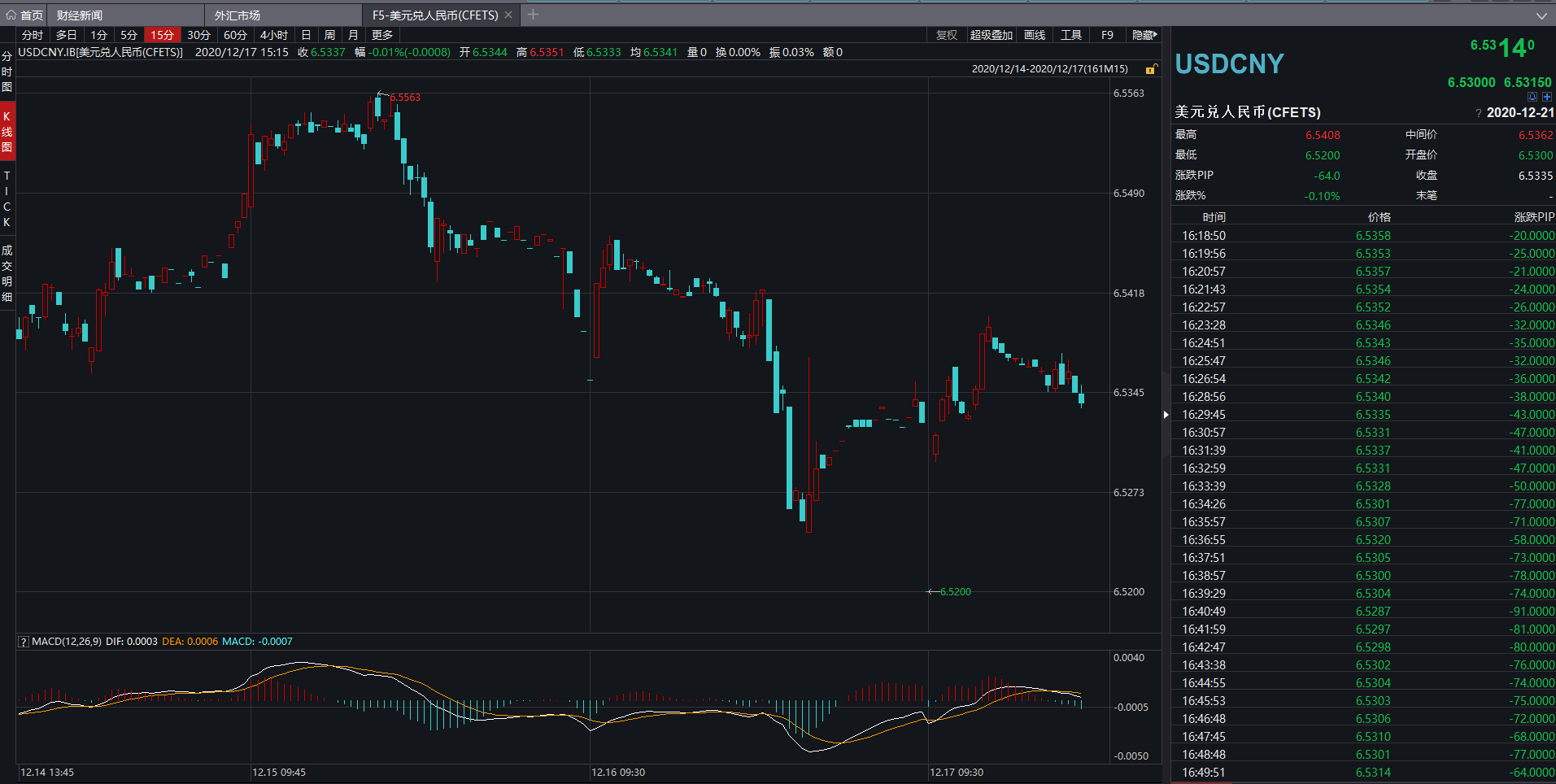This screenshot has height=784, width=1556.
Task: Click the 复权 button
Action: (x=946, y=35)
